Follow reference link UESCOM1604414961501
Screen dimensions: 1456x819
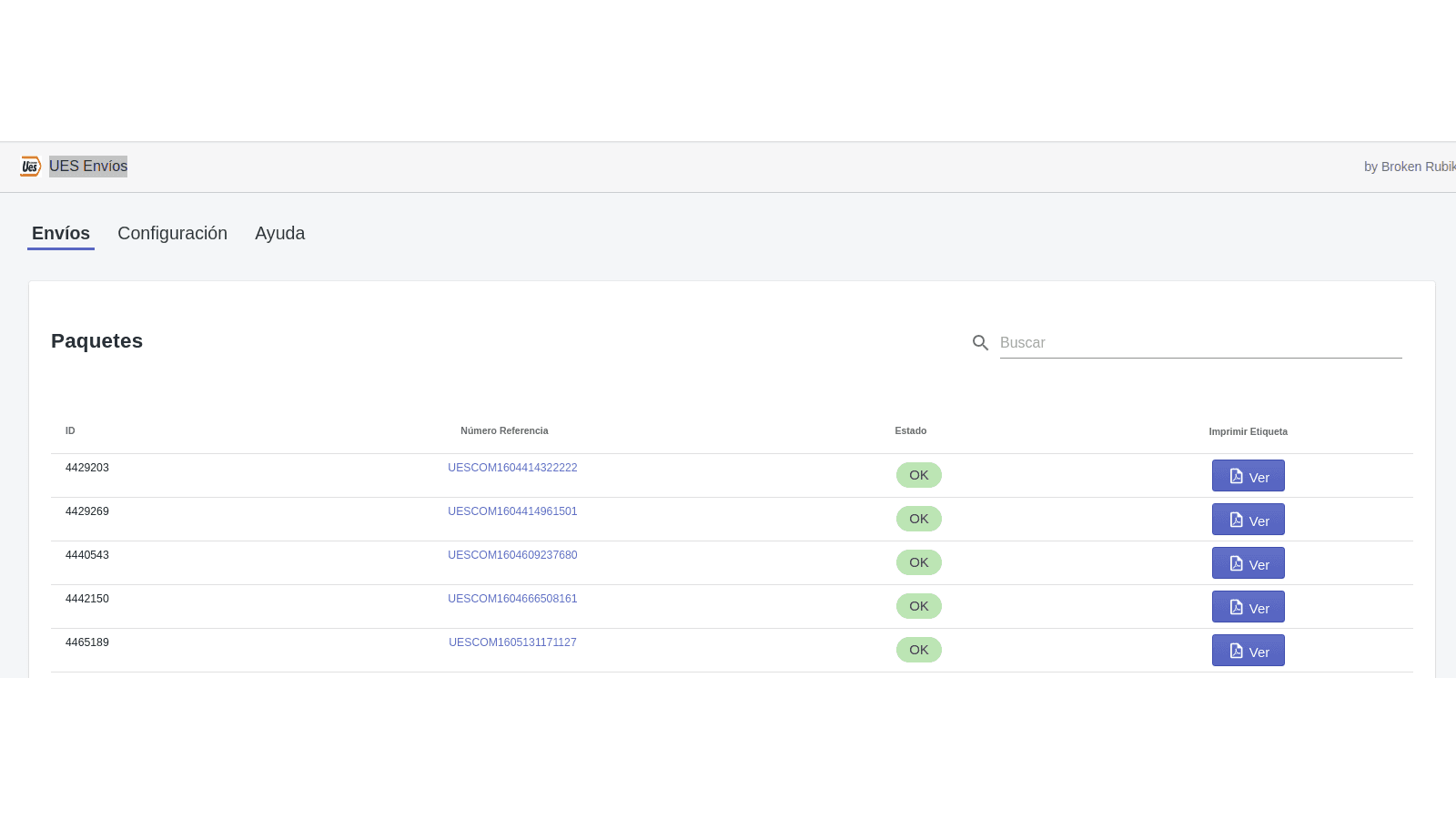[512, 511]
